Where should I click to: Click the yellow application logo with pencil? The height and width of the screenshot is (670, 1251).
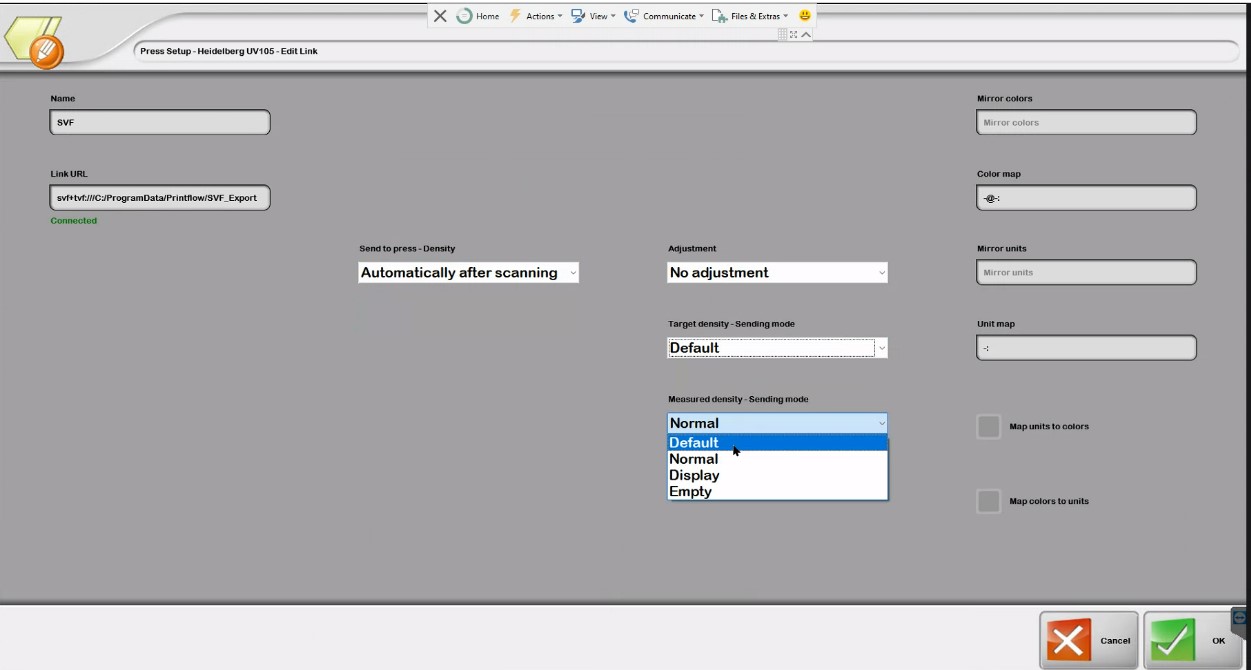(x=36, y=43)
